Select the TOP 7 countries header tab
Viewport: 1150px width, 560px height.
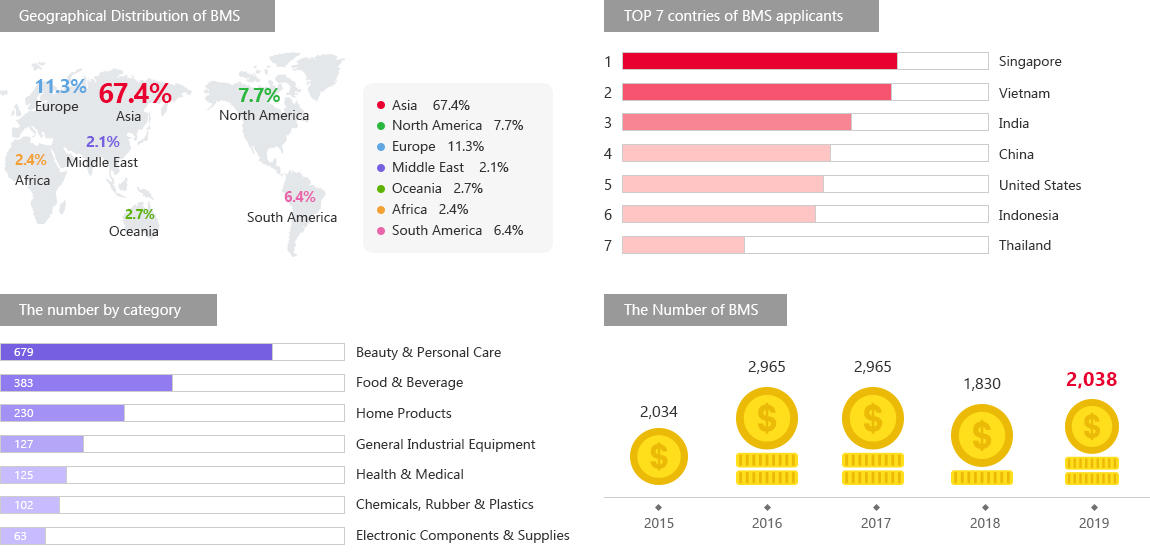pos(741,16)
